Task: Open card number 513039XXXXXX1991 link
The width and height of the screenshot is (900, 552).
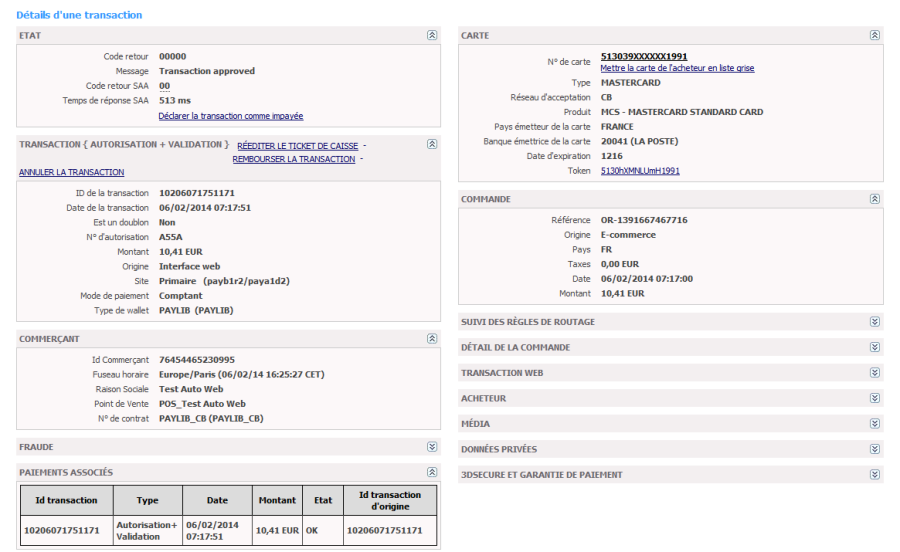Action: click(x=644, y=56)
